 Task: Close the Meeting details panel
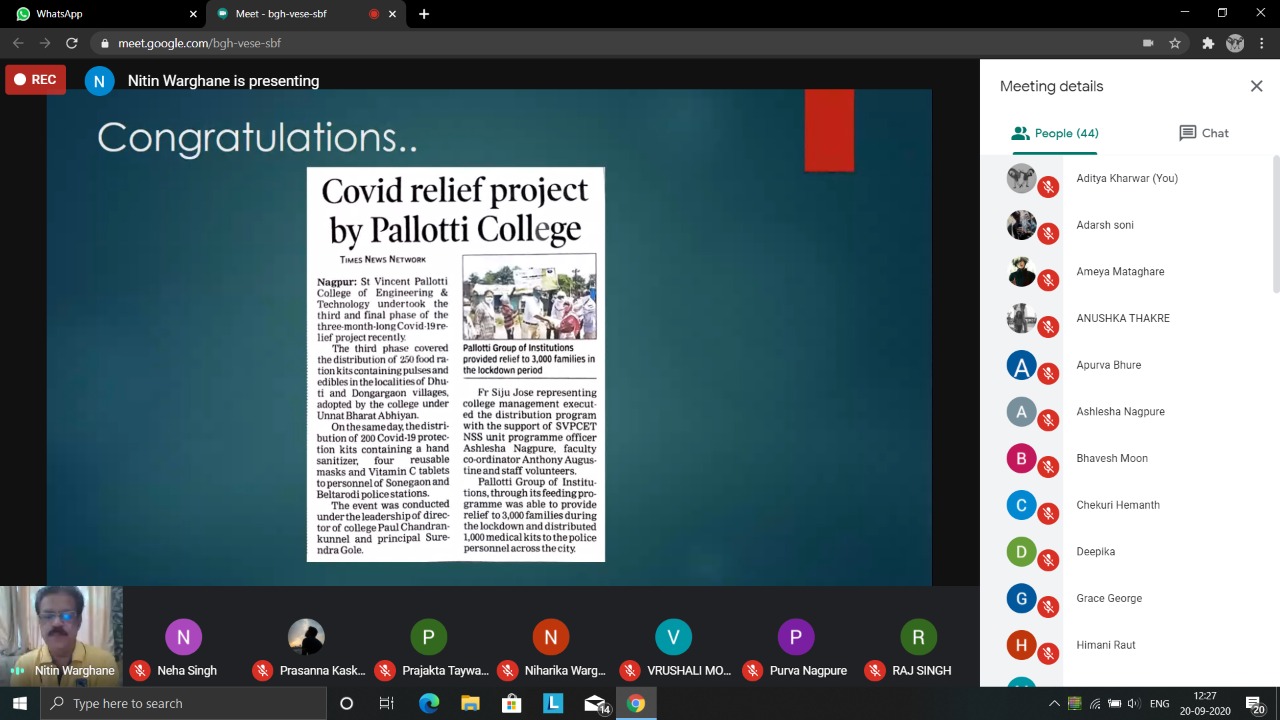[1256, 86]
